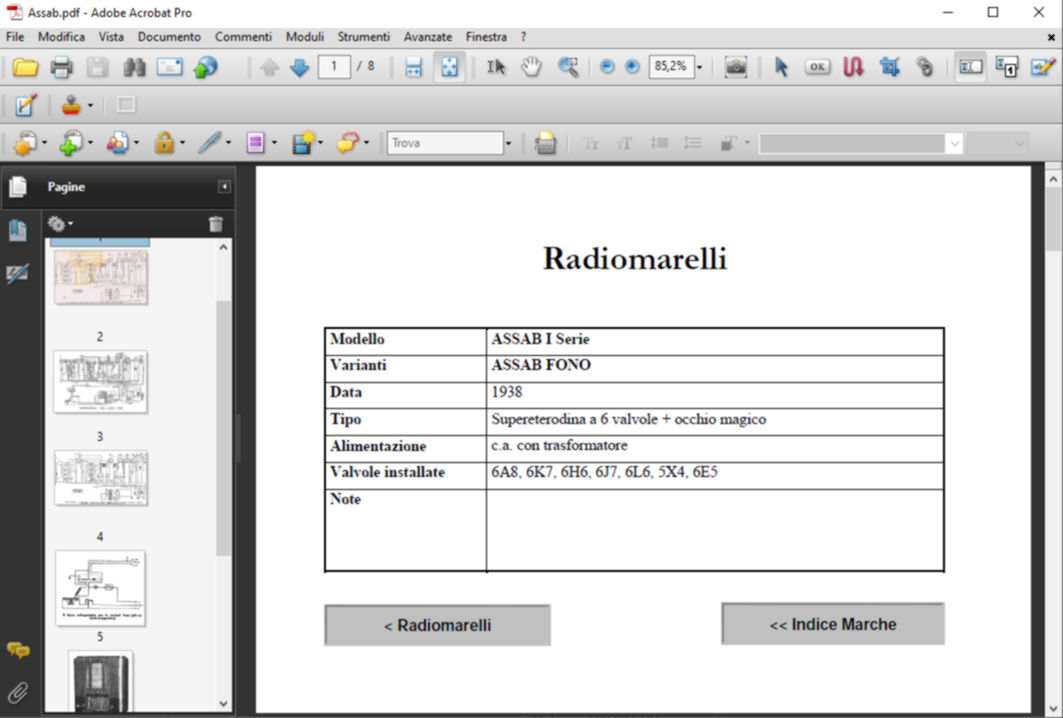
Task: Open the Stamp tool dropdown arrow
Action: (x=90, y=106)
